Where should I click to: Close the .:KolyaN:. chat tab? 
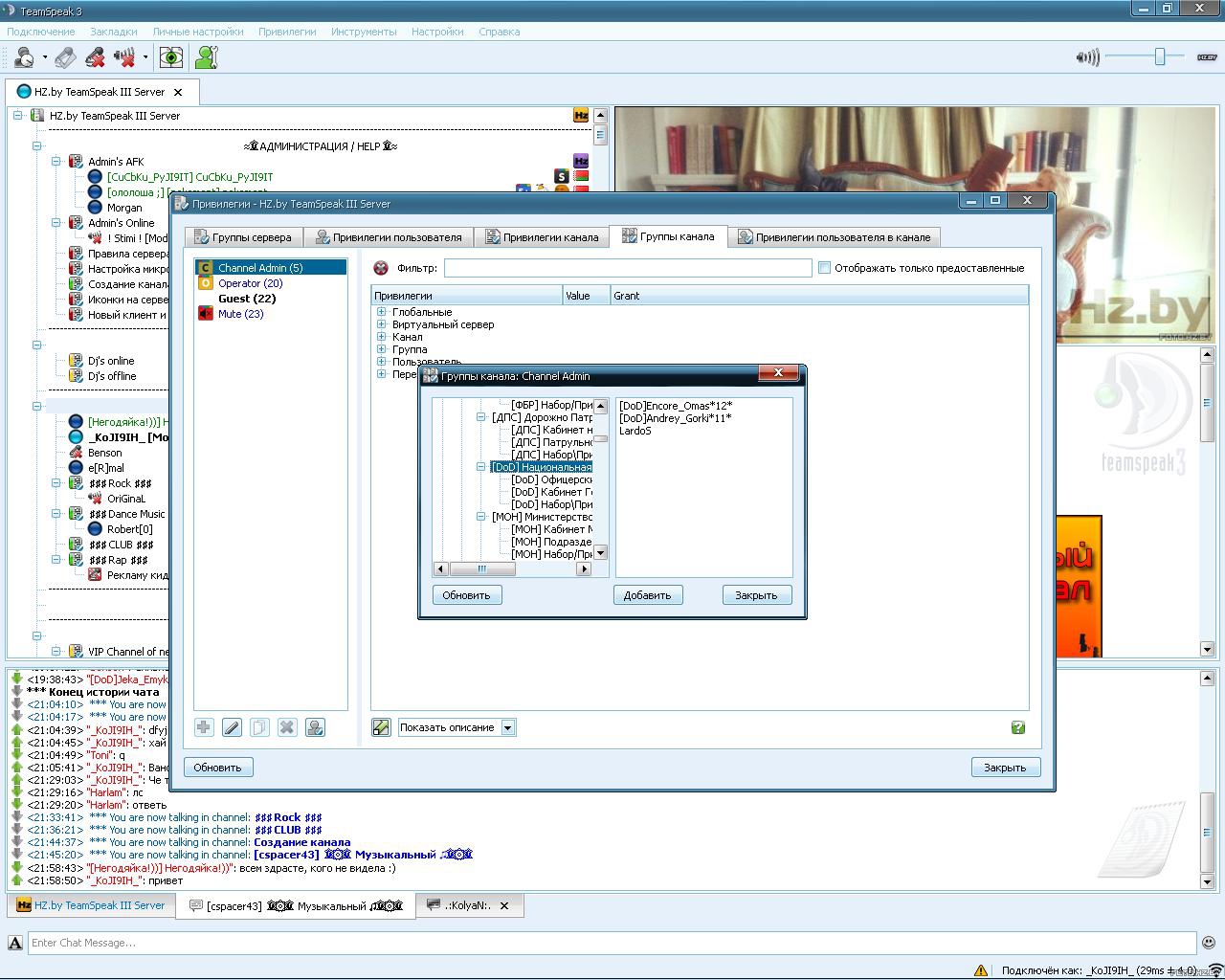504,905
